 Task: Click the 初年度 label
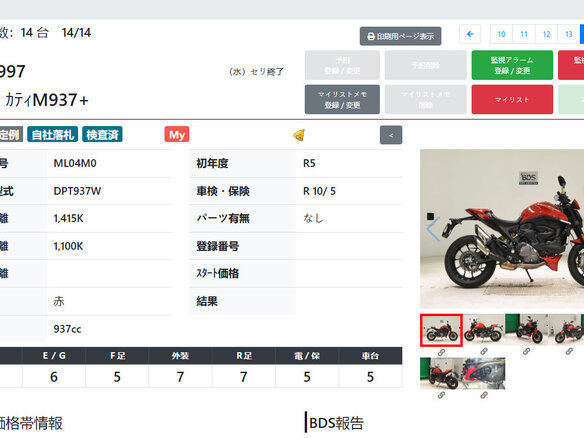212,163
